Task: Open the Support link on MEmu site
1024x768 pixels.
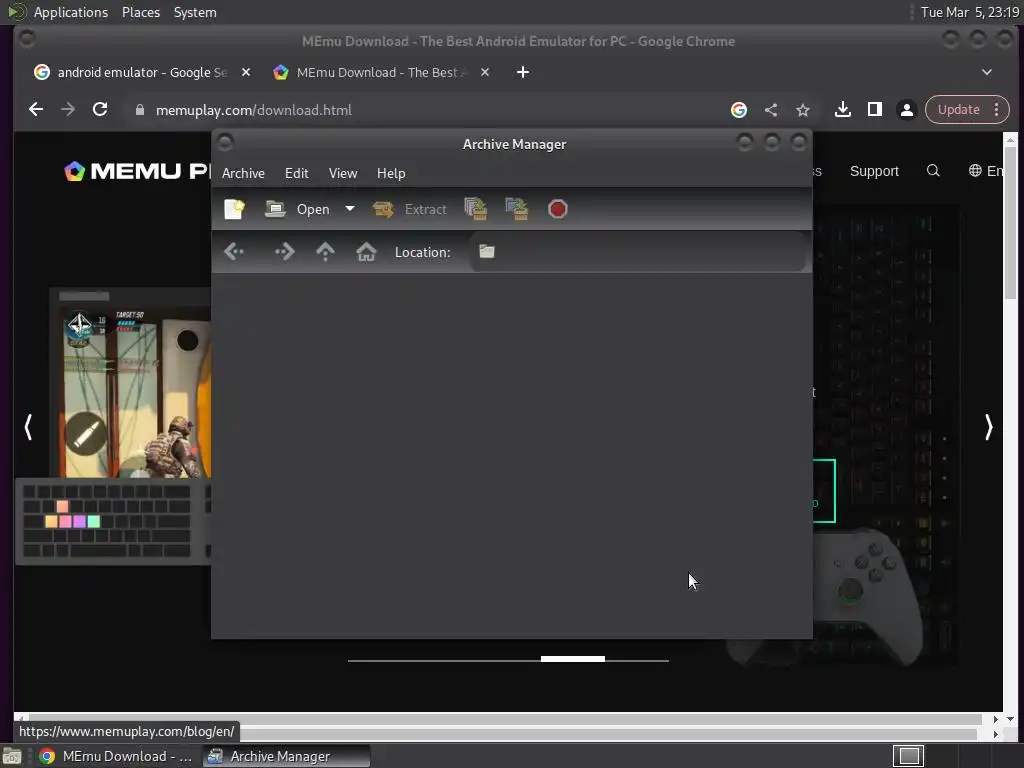Action: pyautogui.click(x=874, y=171)
